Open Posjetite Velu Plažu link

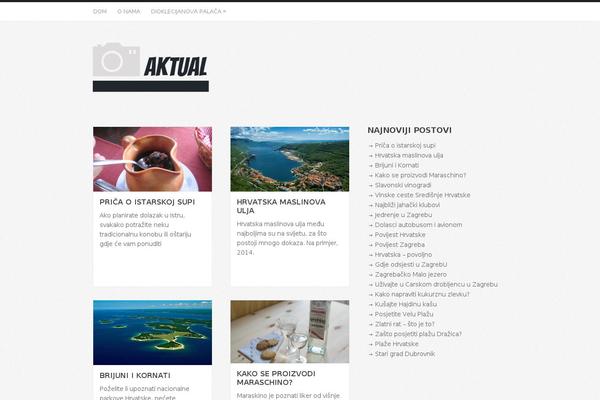[404, 315]
